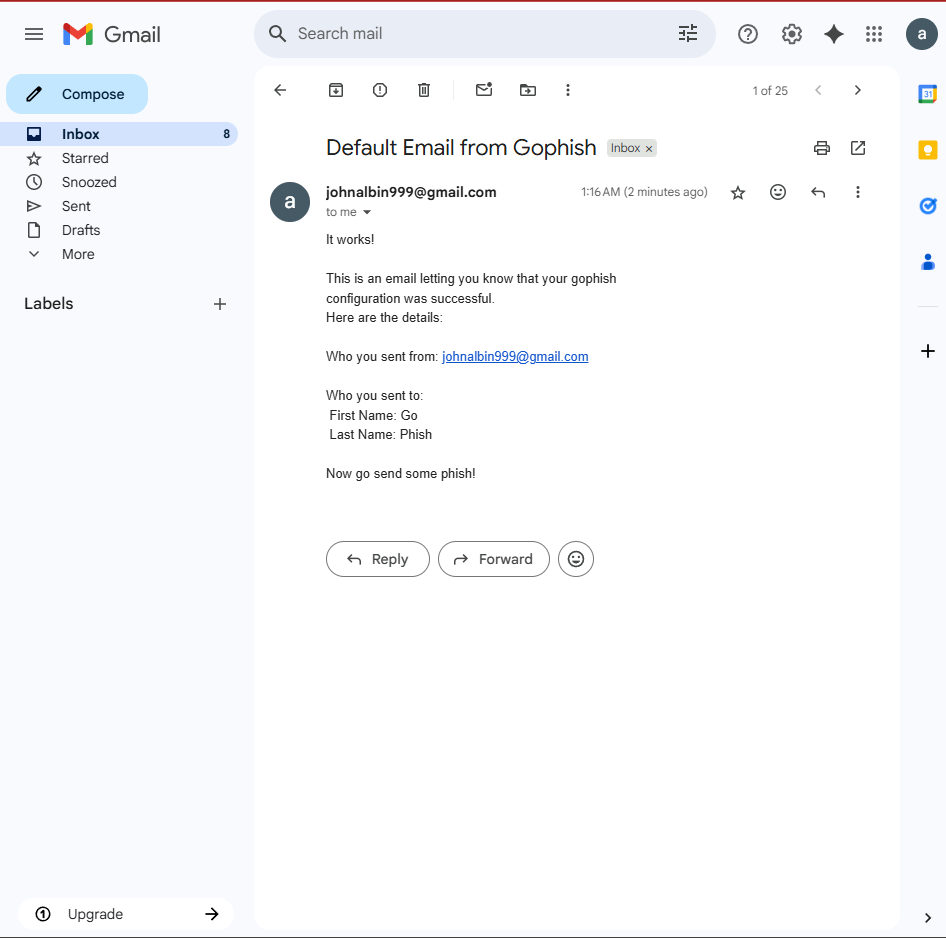This screenshot has width=946, height=938.
Task: Click the subject 'Default Email from Gophish'
Action: point(461,148)
